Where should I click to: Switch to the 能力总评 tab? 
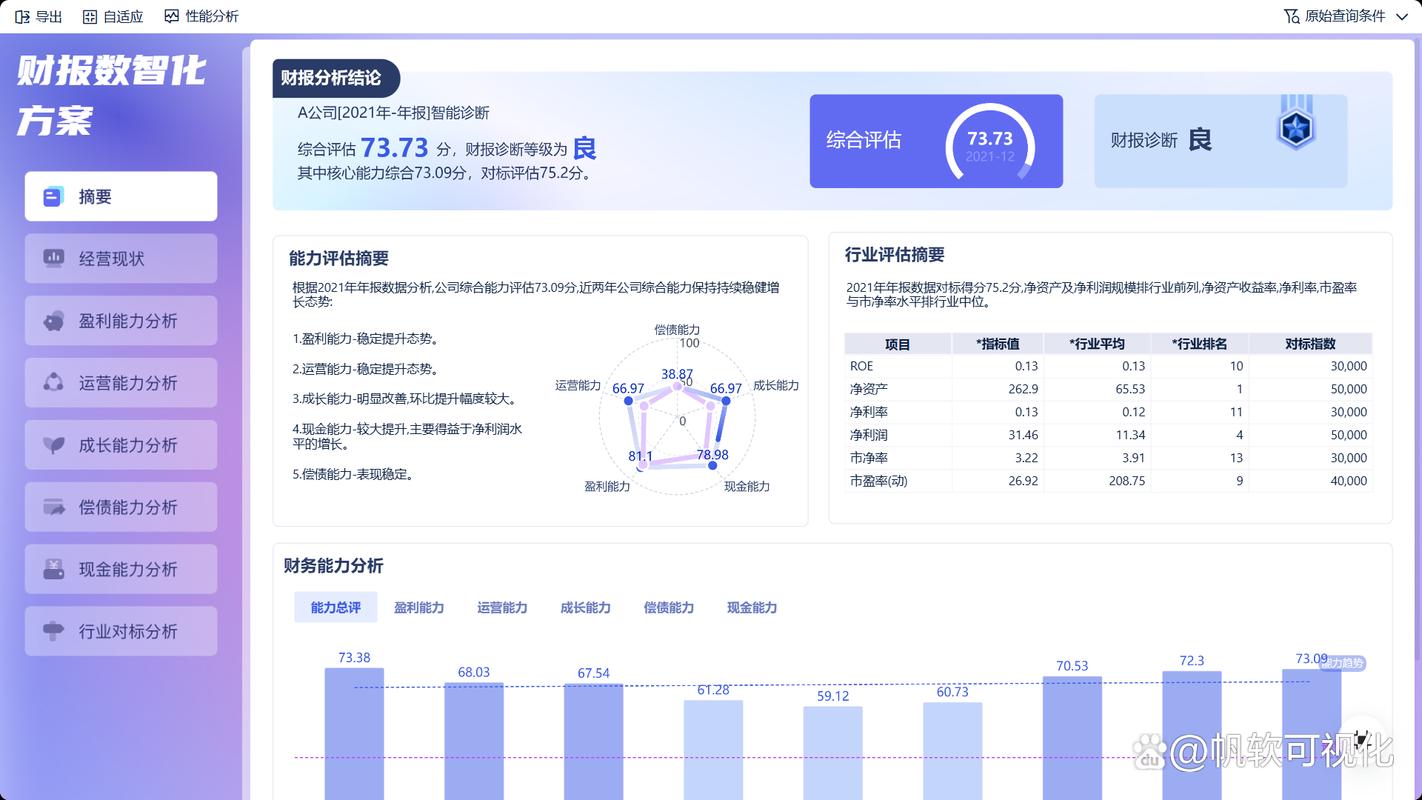pyautogui.click(x=336, y=607)
